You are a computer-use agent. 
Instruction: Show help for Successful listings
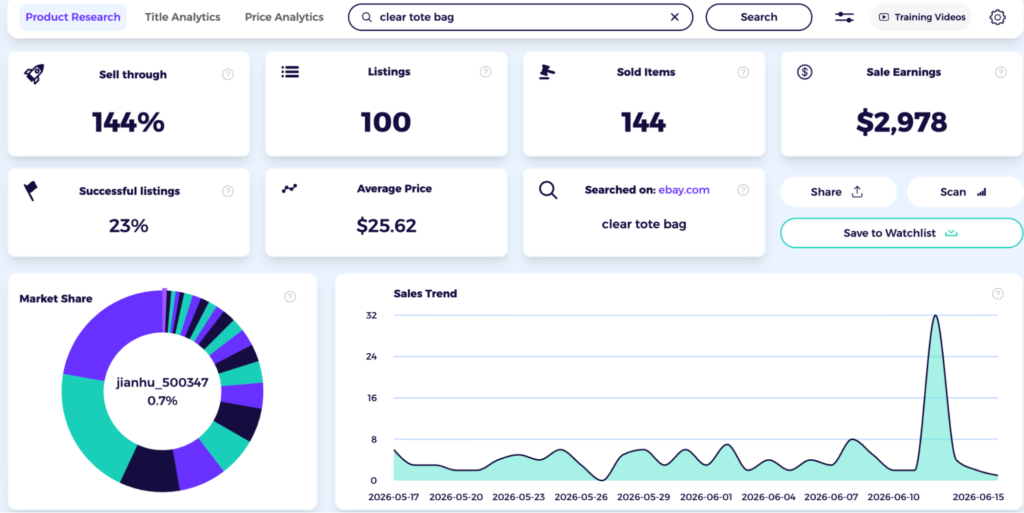click(x=228, y=191)
